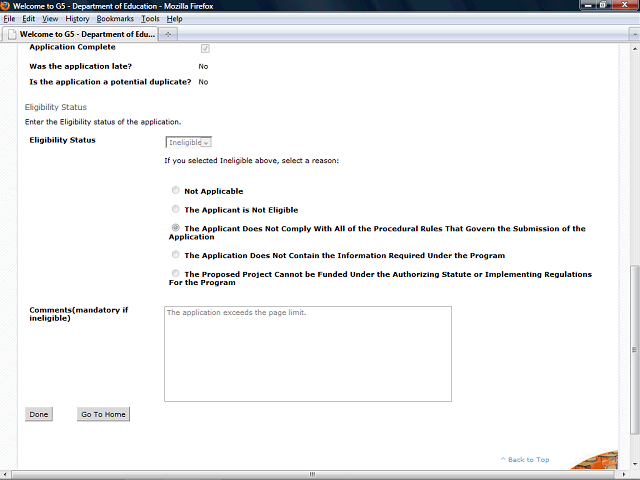Open the list all tabs arrow
This screenshot has height=480, width=640.
pos(634,35)
